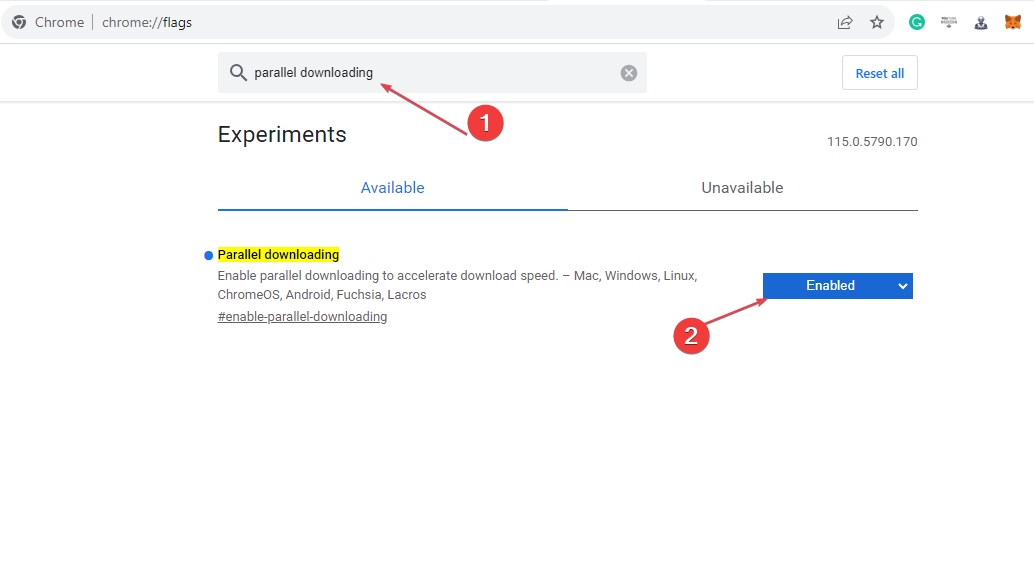
Task: Click the blue modified-flag dot indicator
Action: 208,255
